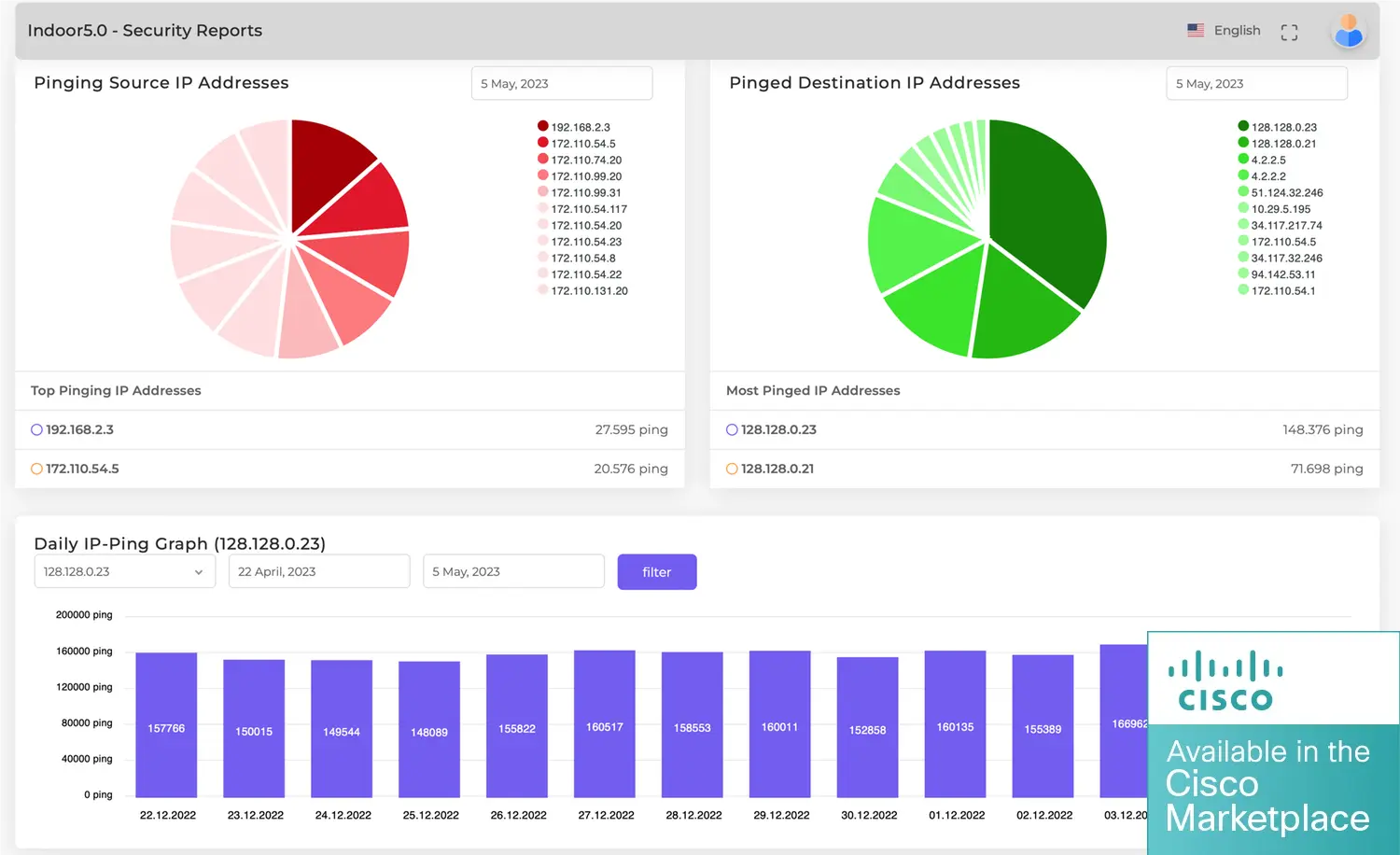Viewport: 1400px width, 855px height.
Task: Open Pinging Source date picker showing 5 May, 2023
Action: [561, 84]
